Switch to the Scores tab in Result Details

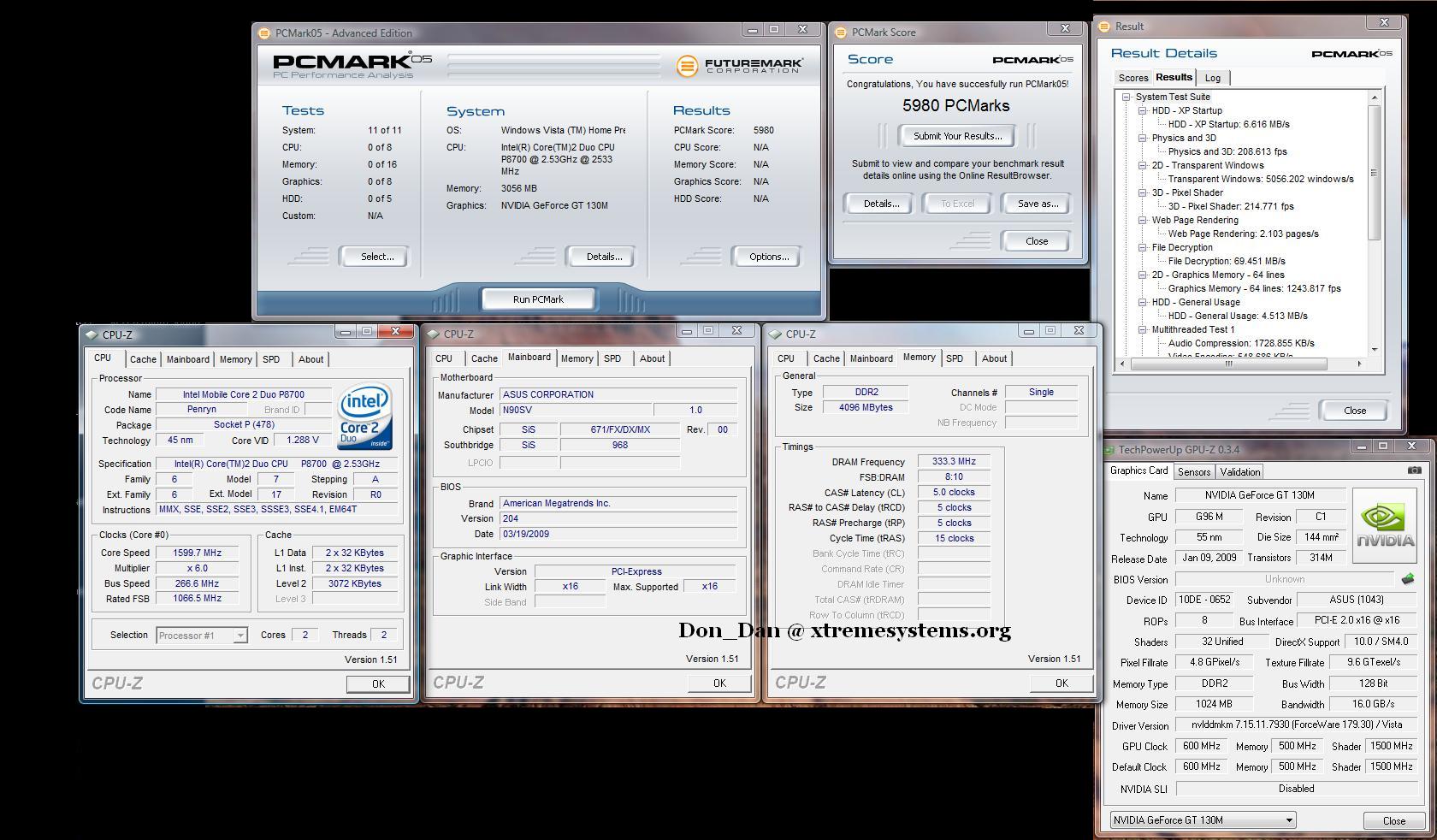pos(1132,78)
